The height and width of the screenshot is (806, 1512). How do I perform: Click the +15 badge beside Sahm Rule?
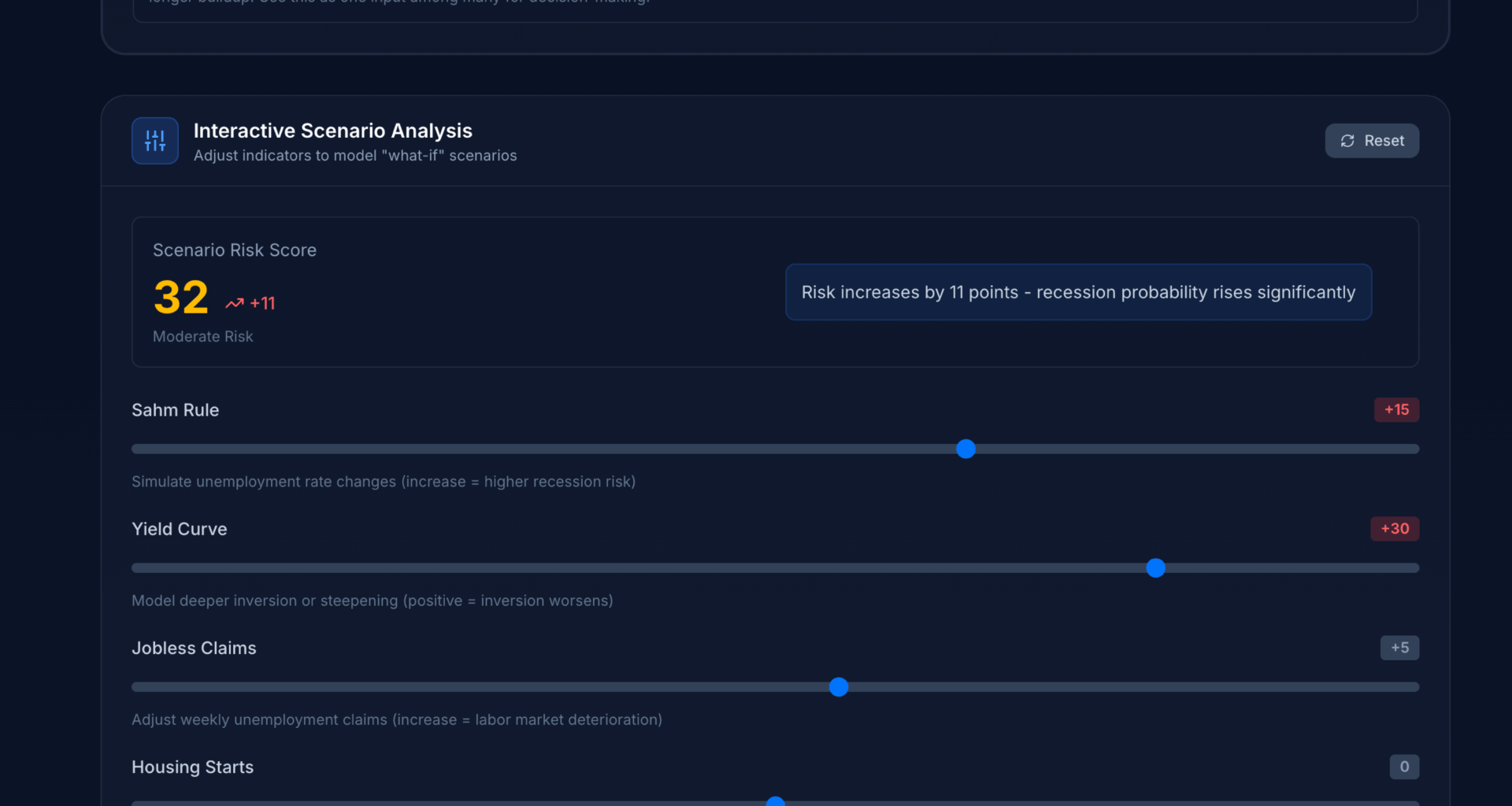pos(1396,409)
